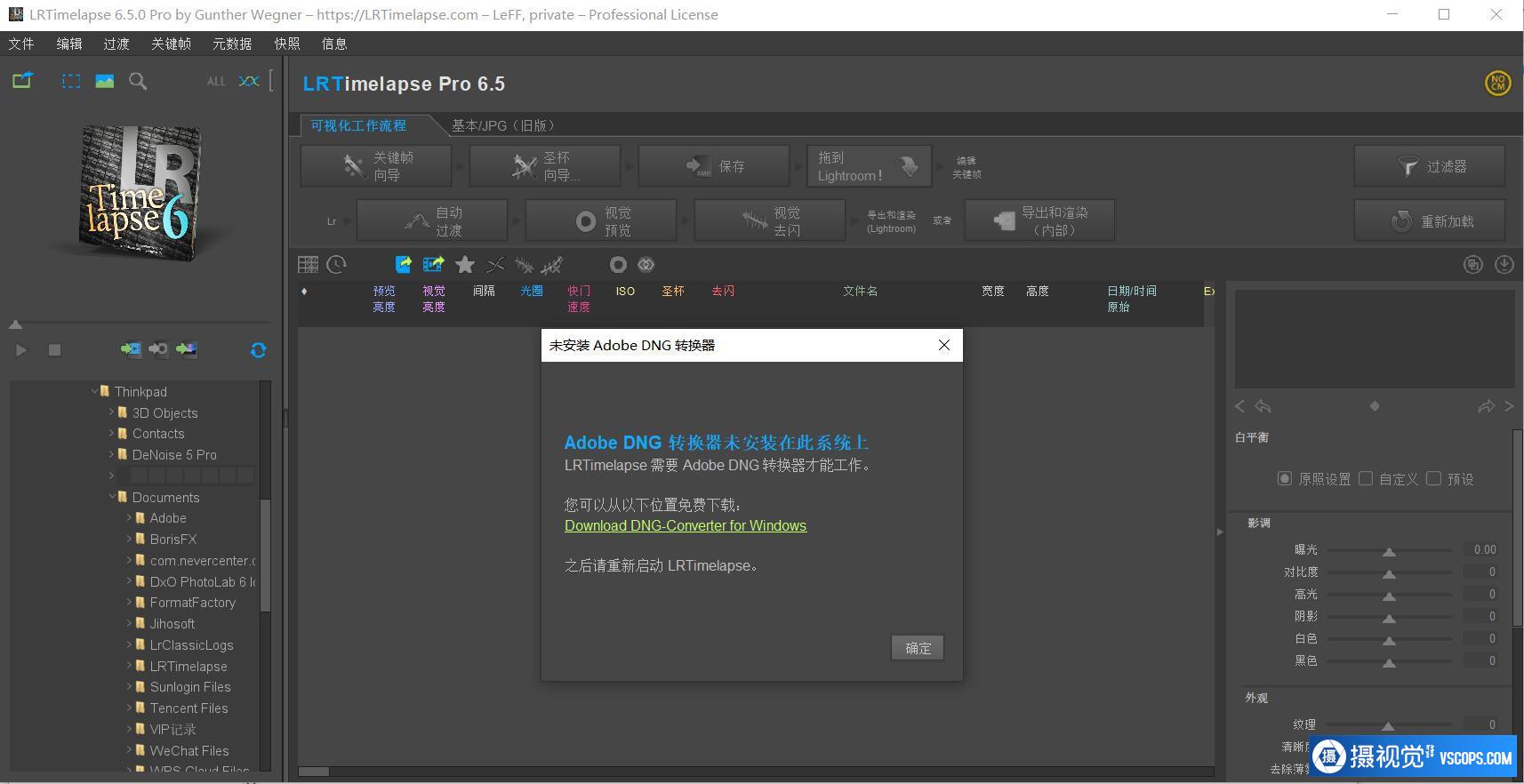Open the 元数据 menu
Screen dimensions: 1524x784
[x=231, y=44]
